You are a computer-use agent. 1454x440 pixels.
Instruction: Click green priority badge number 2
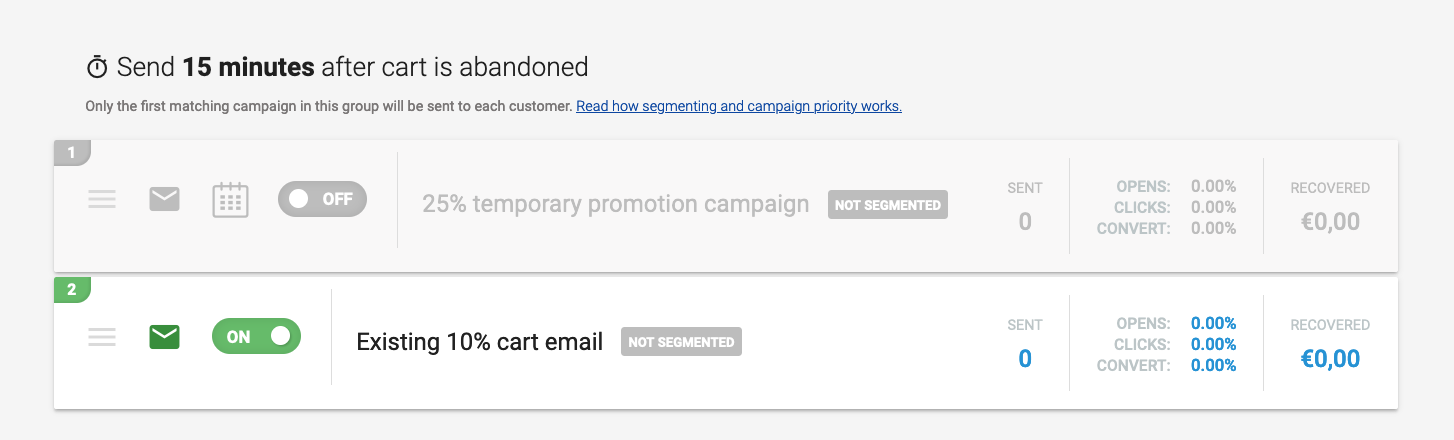coord(71,290)
